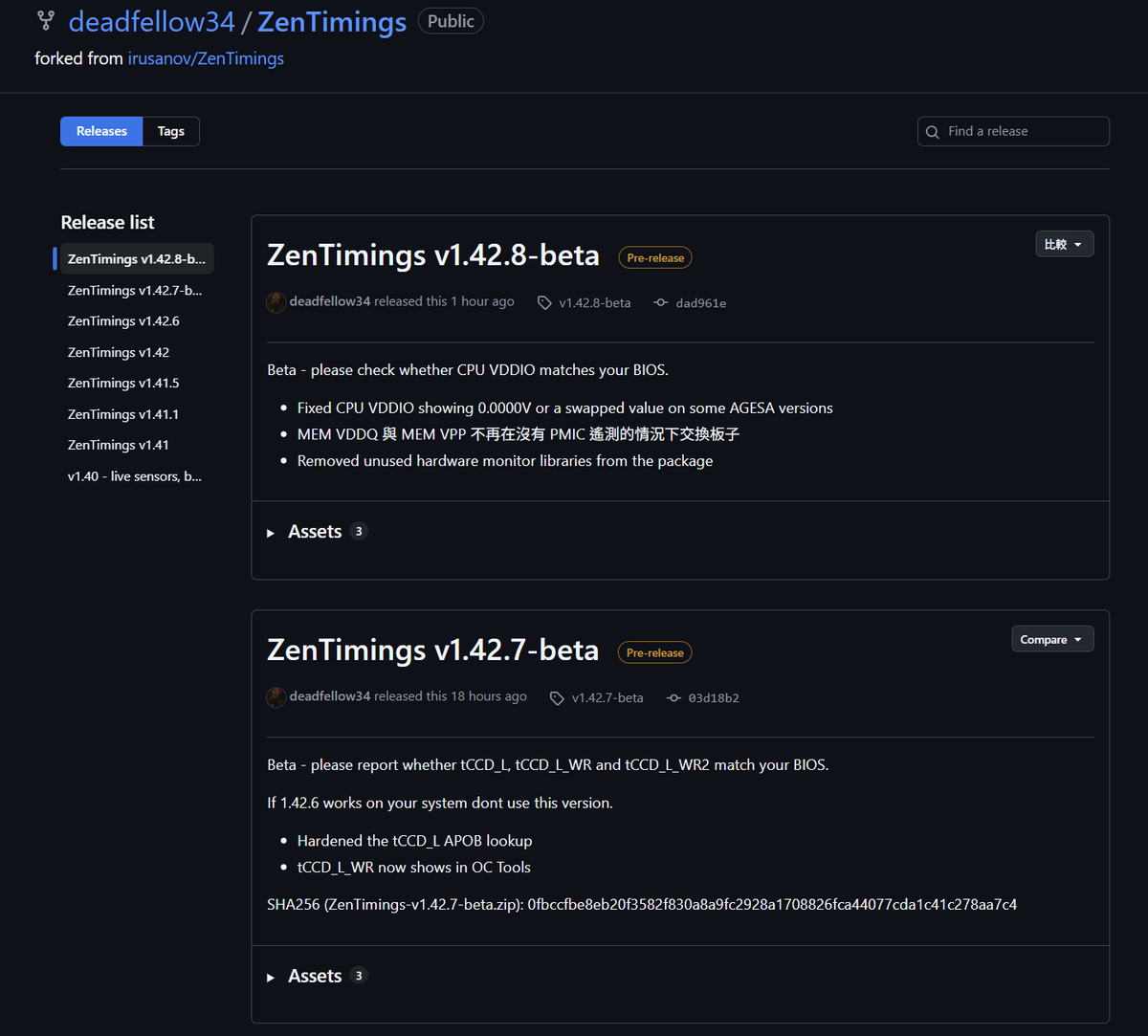The height and width of the screenshot is (1036, 1148).
Task: Open the ZenTimings repository link
Action: pyautogui.click(x=332, y=21)
